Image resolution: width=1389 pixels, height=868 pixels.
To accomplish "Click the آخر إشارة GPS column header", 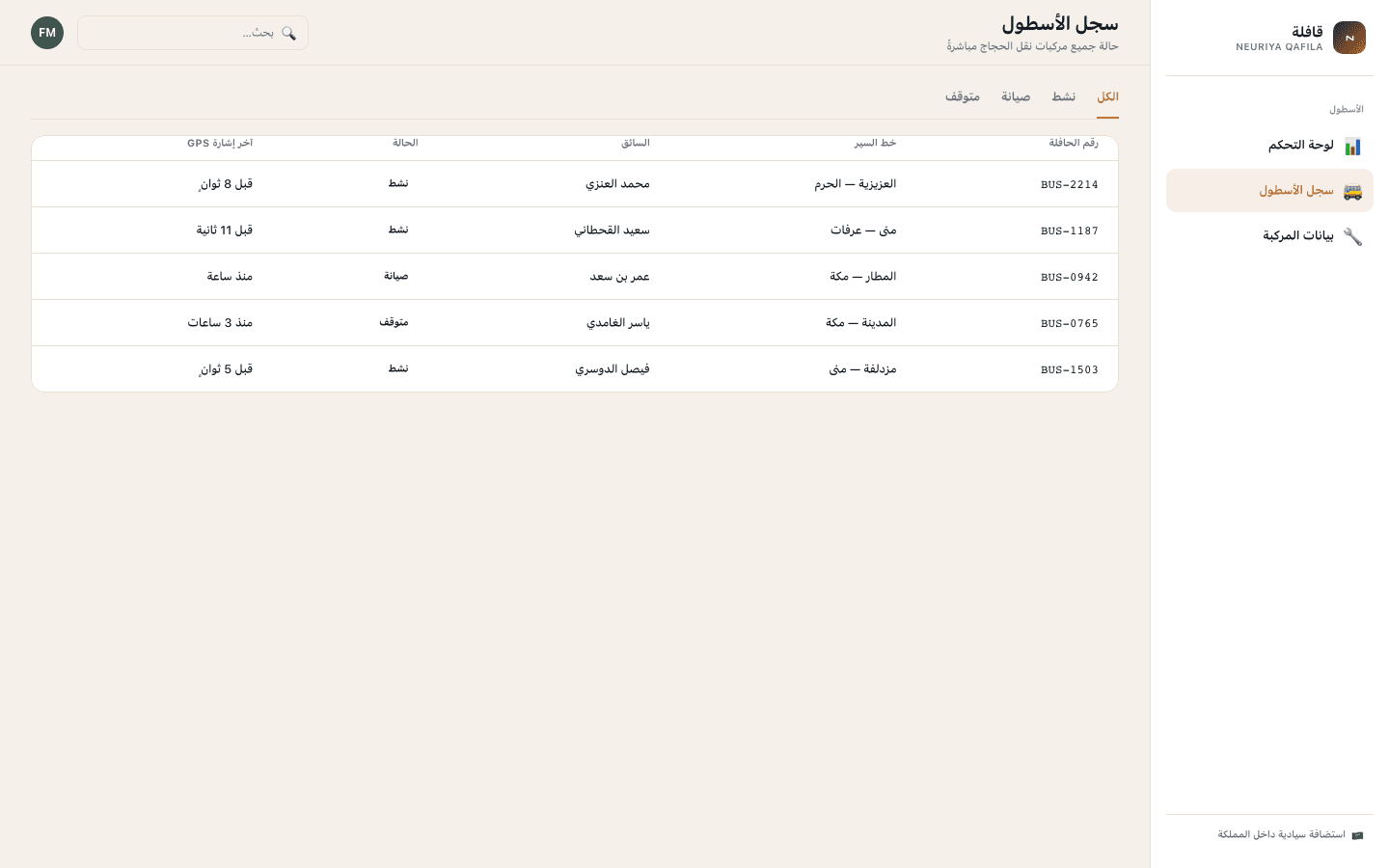I will (x=220, y=143).
